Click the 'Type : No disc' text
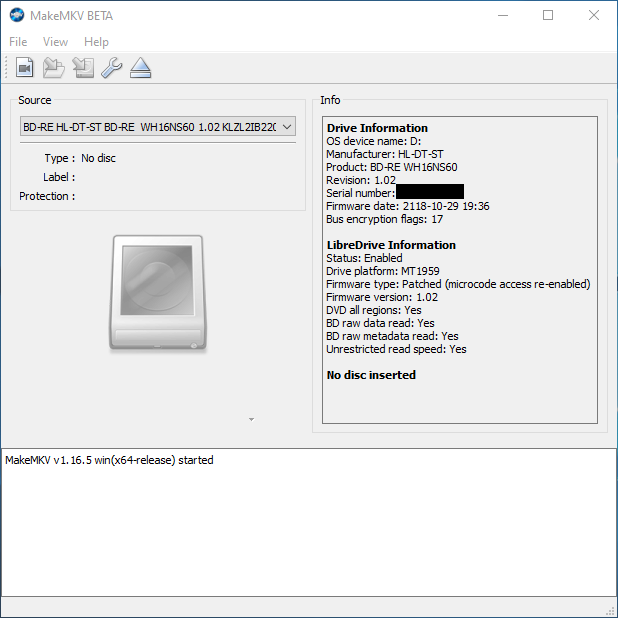This screenshot has width=618, height=618. coord(80,158)
